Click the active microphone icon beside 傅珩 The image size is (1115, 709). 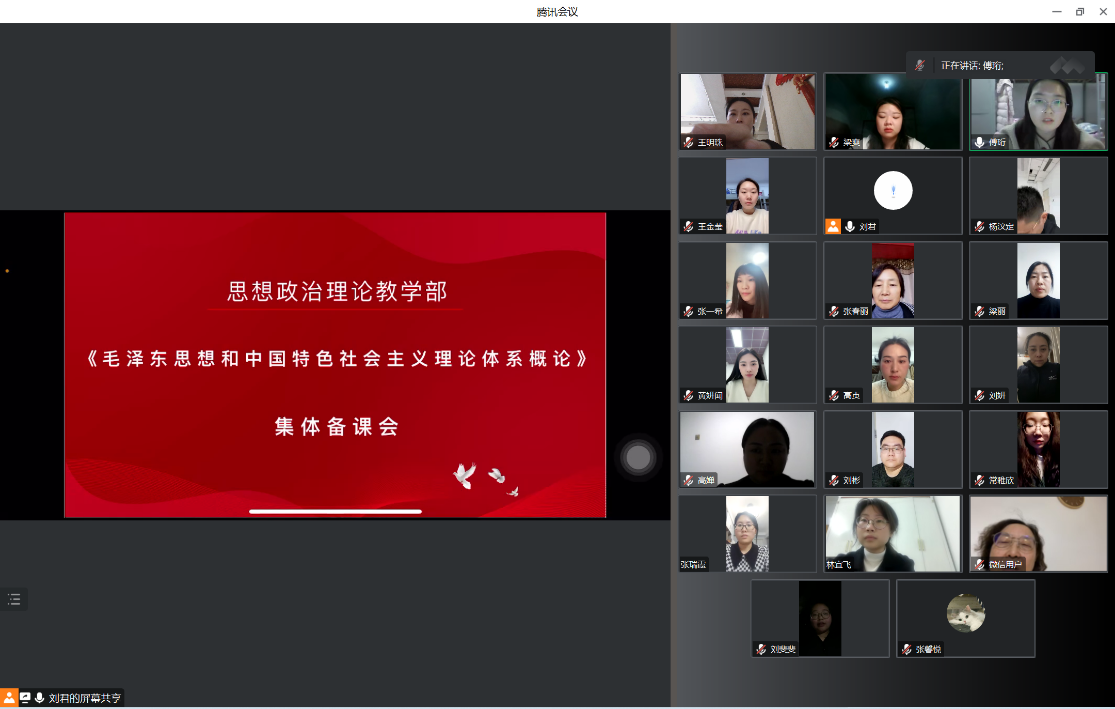(979, 142)
